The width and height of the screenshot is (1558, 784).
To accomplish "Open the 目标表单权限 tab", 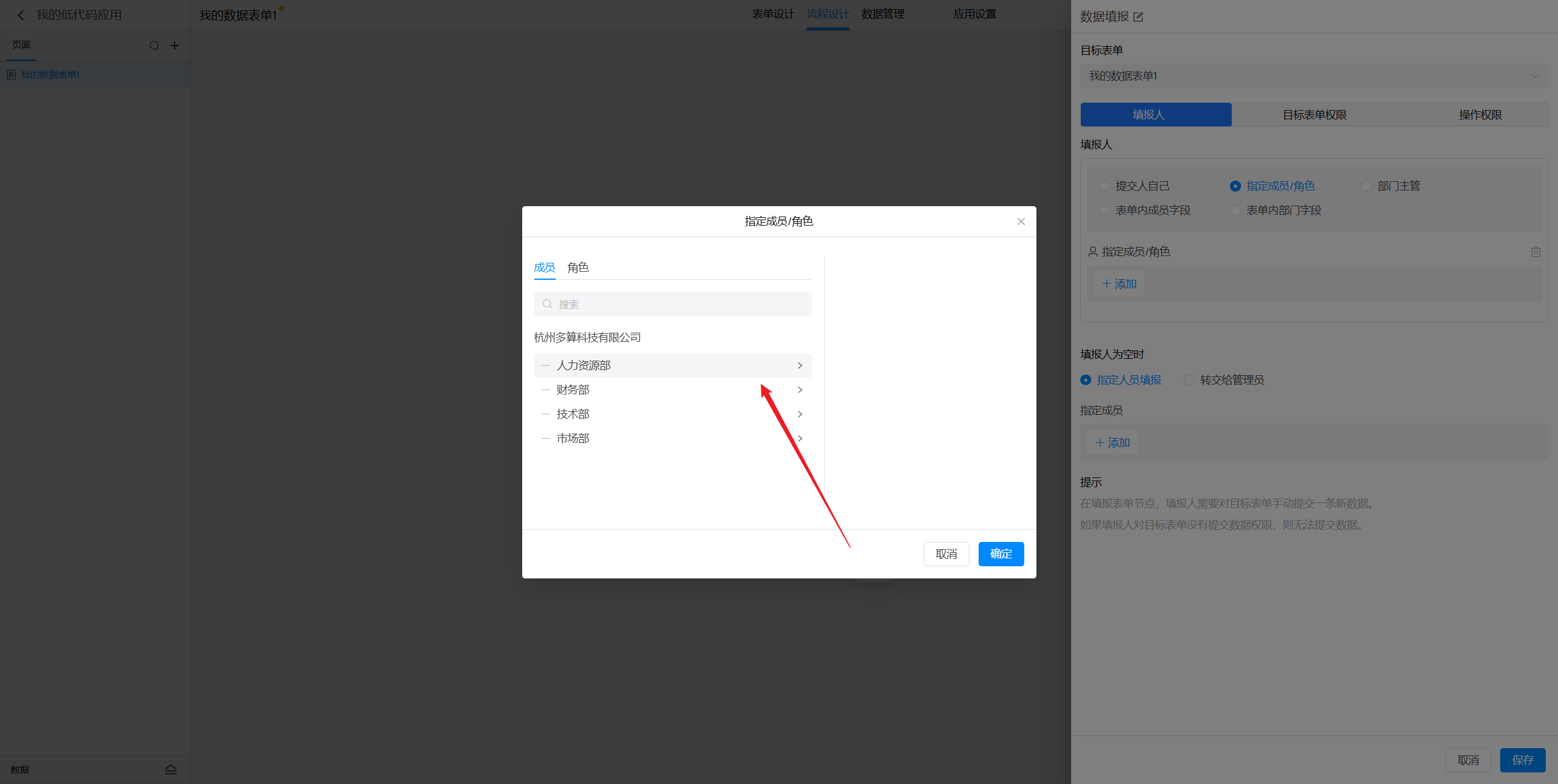I will pos(1314,115).
